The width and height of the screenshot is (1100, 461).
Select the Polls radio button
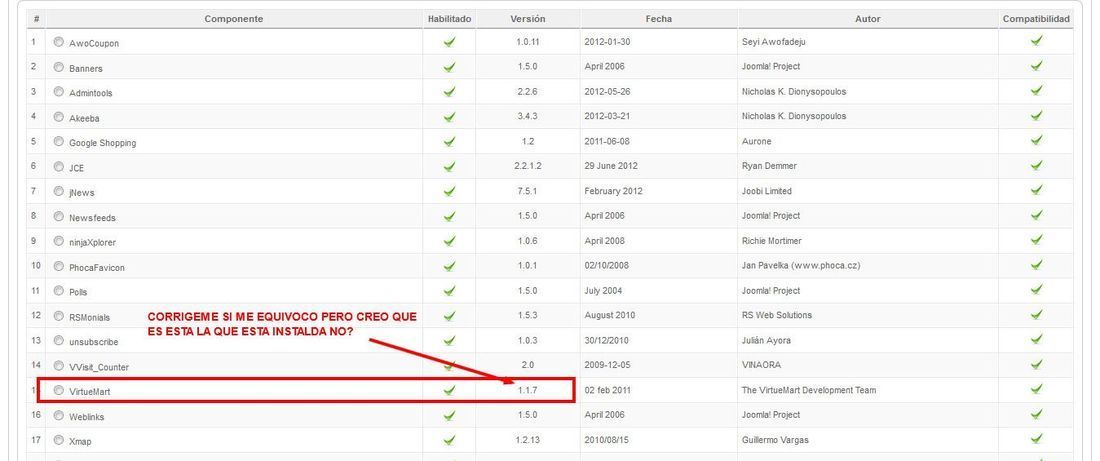59,290
